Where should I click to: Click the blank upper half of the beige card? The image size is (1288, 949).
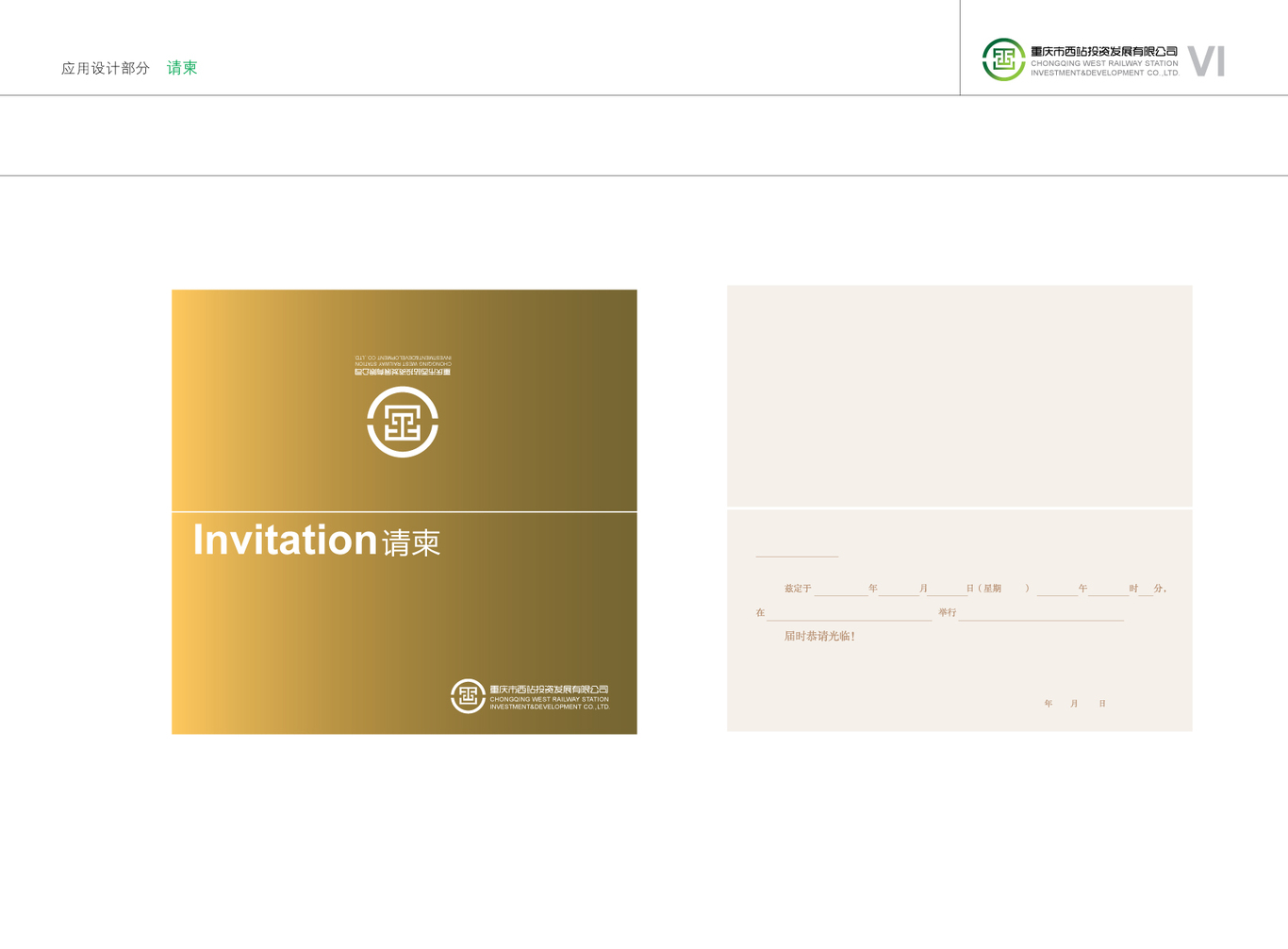pyautogui.click(x=959, y=396)
